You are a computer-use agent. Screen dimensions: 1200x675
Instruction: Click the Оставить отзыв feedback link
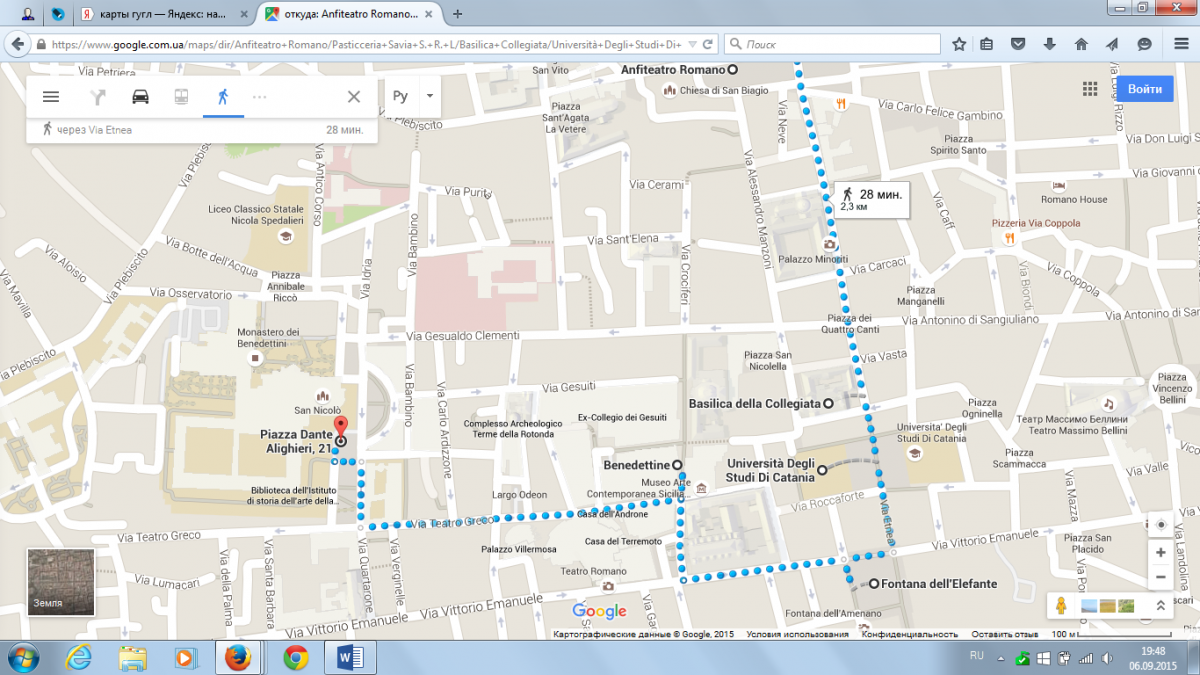tap(1005, 634)
